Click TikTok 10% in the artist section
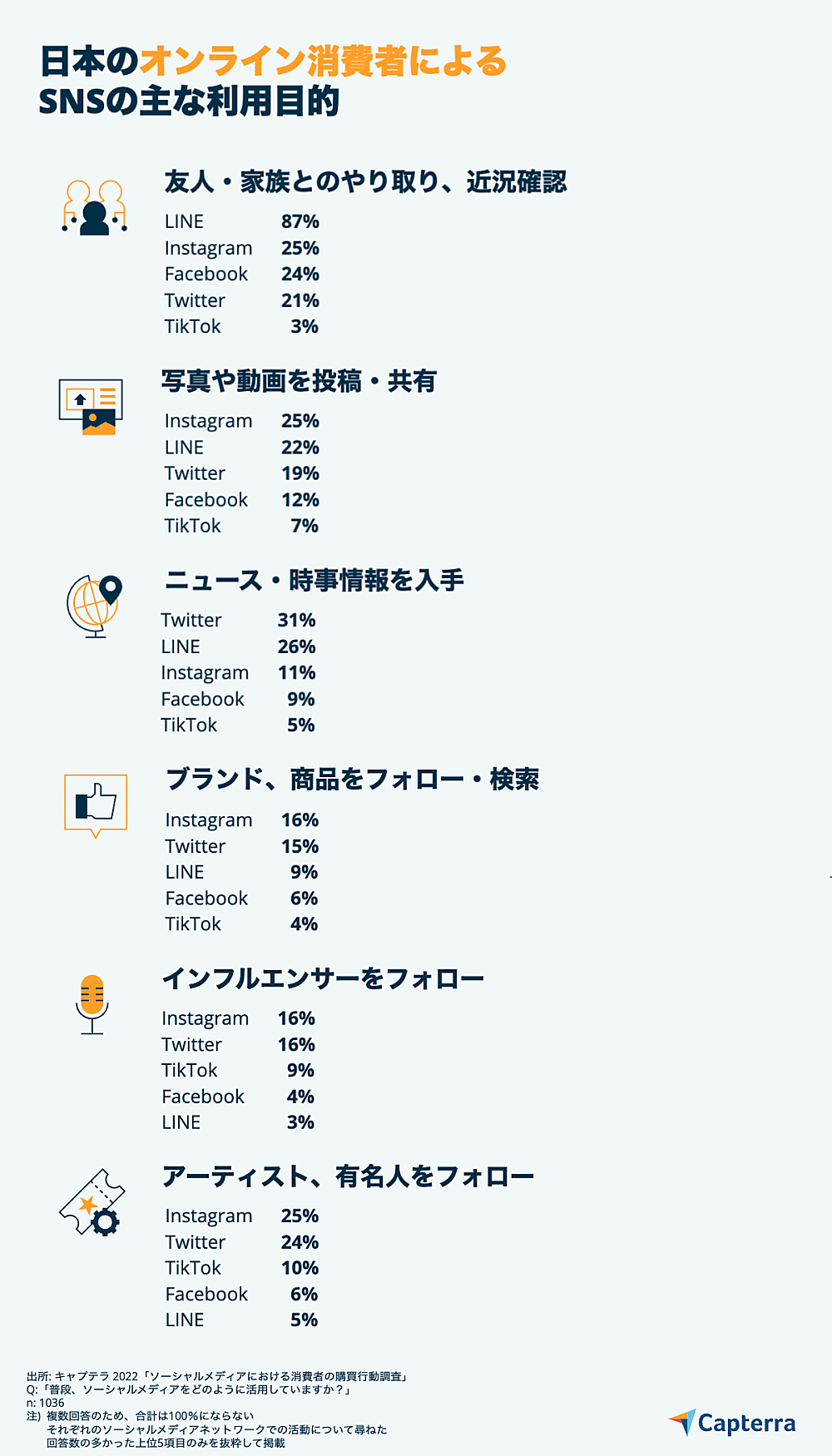Viewport: 832px width, 1456px height. [241, 1268]
